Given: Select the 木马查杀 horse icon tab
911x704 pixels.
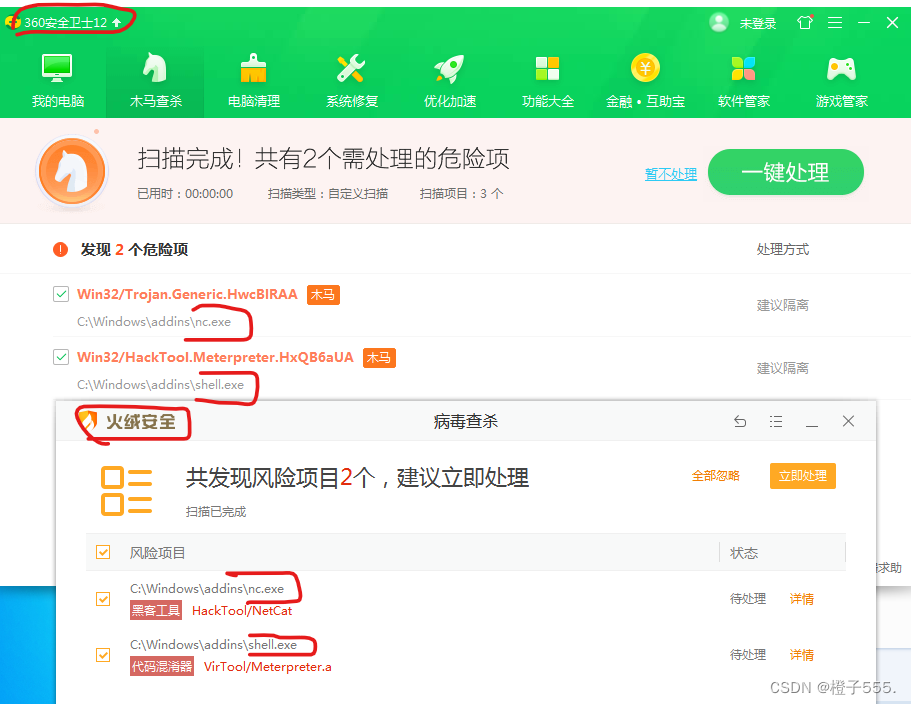Looking at the screenshot, I should 155,80.
